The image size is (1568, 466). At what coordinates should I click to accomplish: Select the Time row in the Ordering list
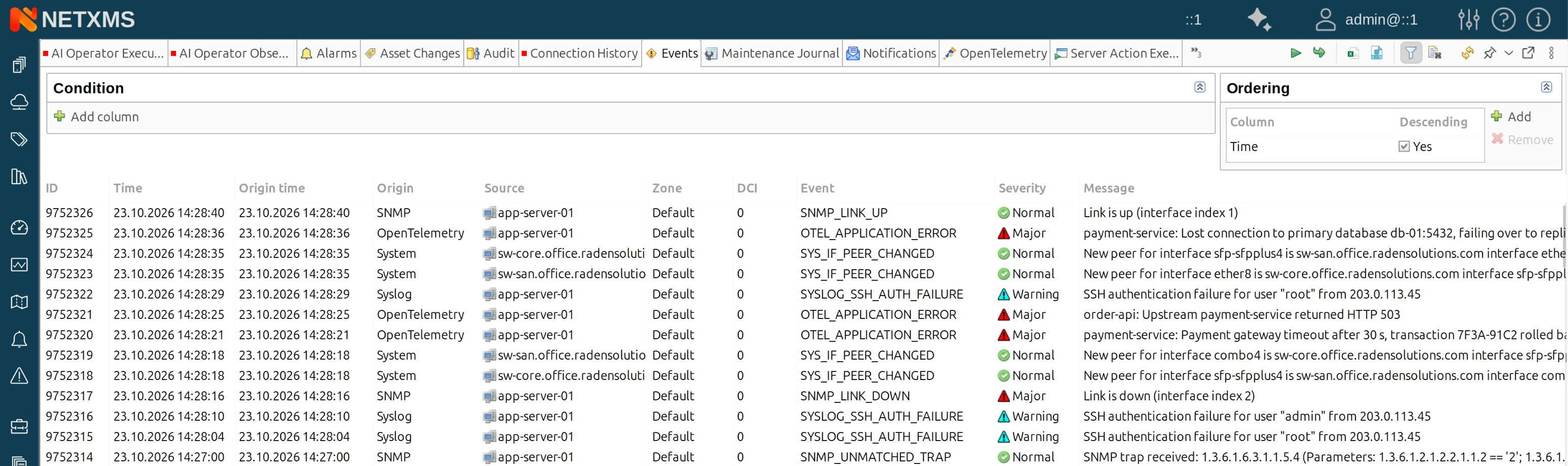pos(1354,146)
